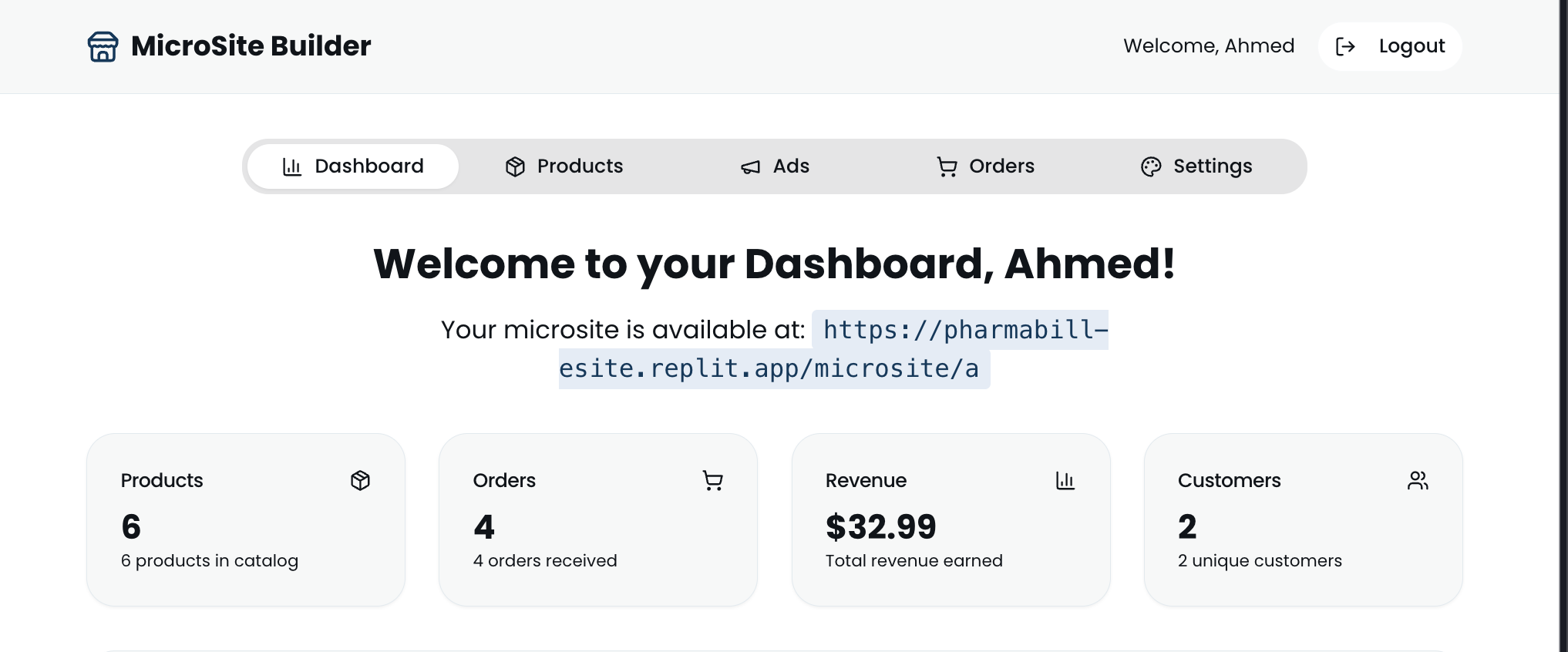Open the Ads tab

(x=775, y=166)
